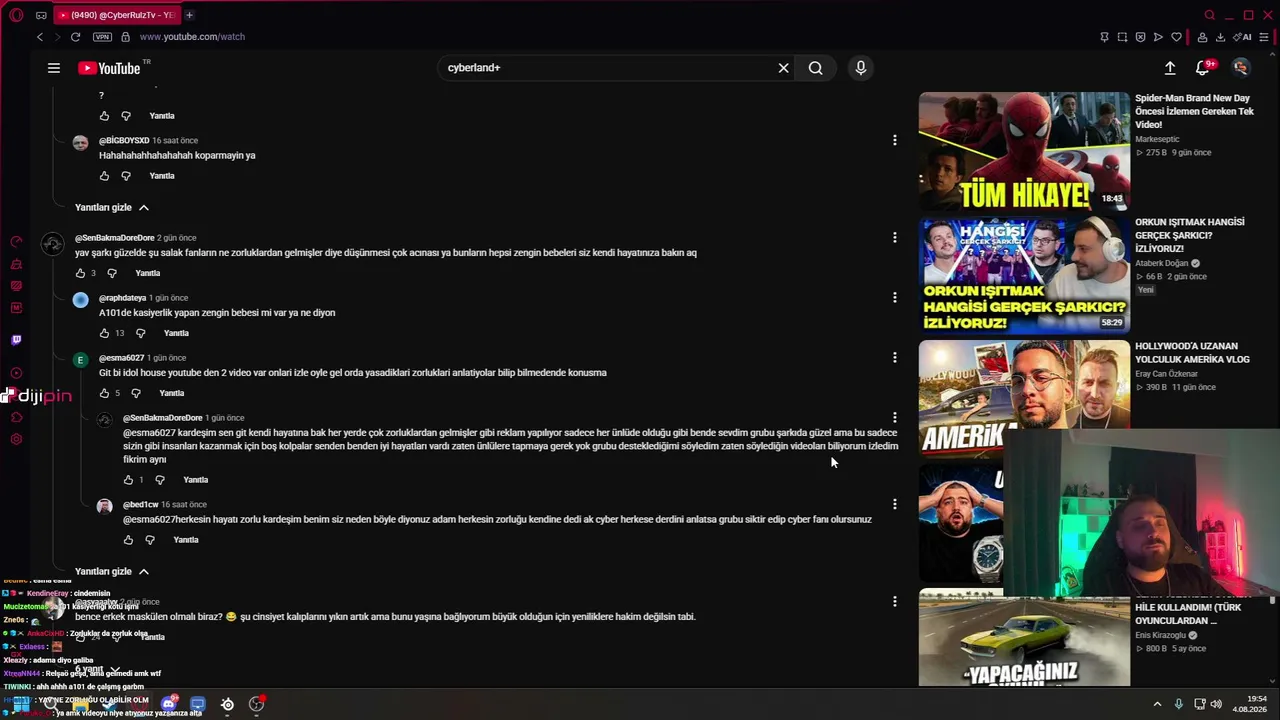Like the @esma6027 reply
The width and height of the screenshot is (1280, 720).
click(104, 393)
